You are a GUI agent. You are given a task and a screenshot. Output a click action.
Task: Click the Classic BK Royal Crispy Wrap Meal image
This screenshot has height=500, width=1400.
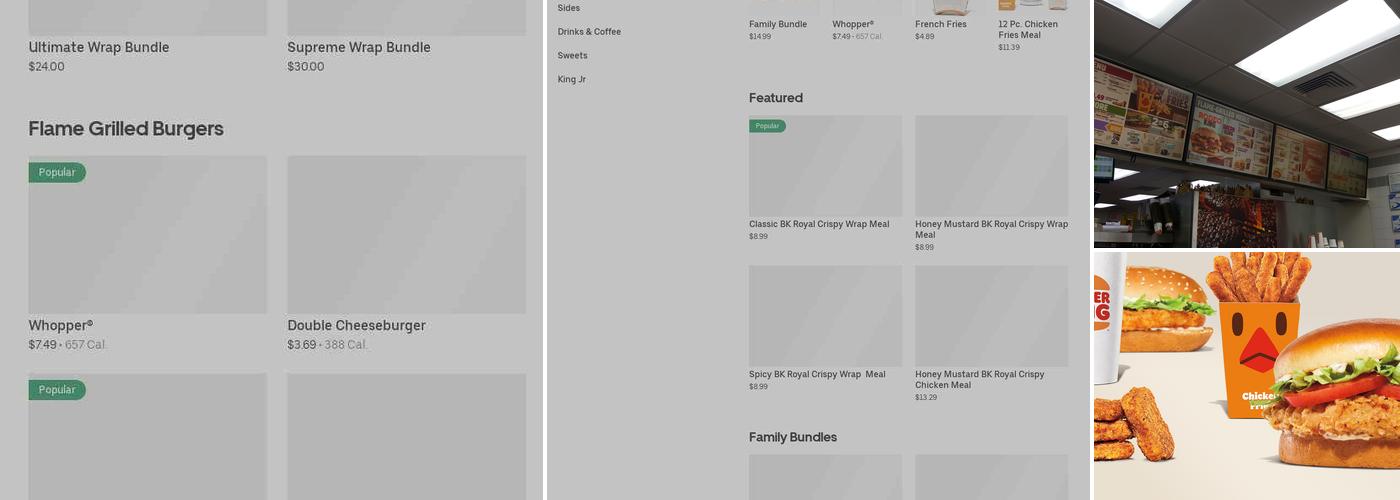tap(825, 165)
